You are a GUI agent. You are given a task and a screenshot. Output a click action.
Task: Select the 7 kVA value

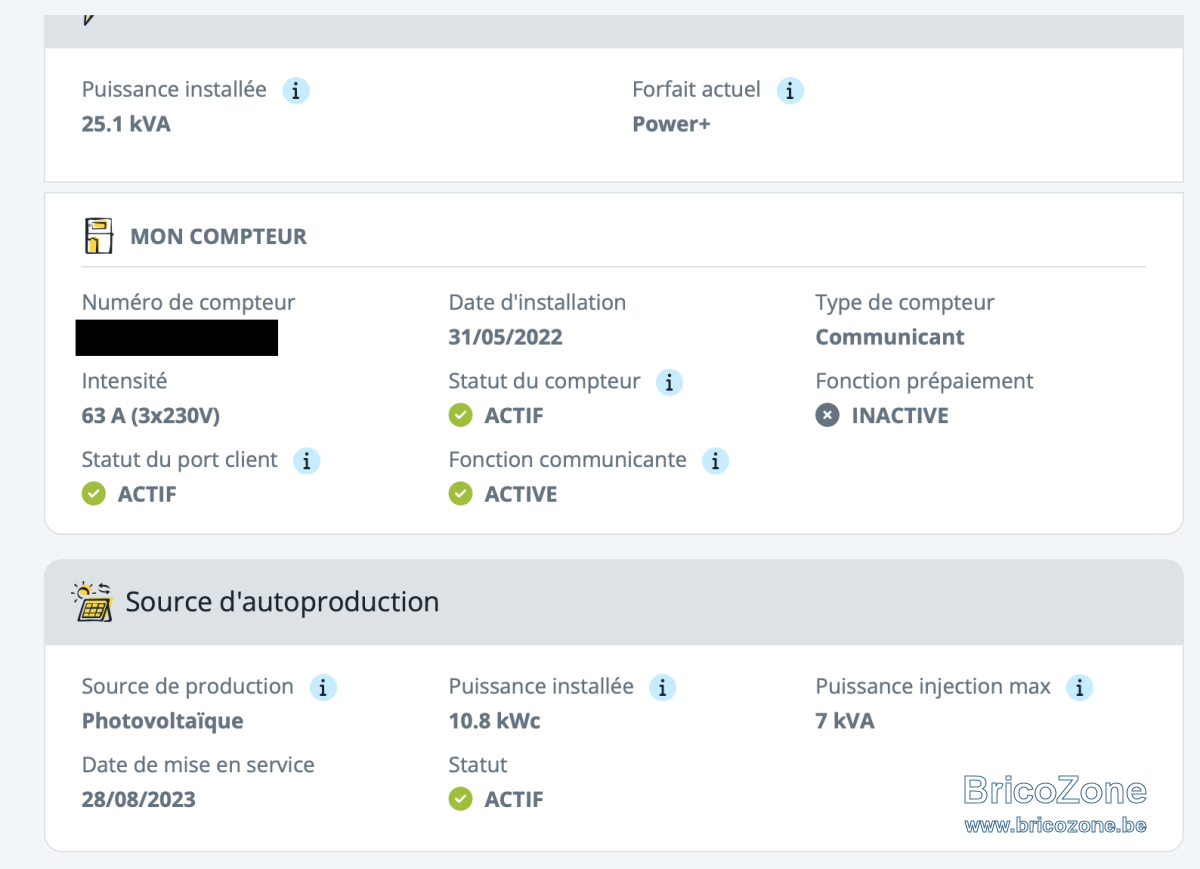(x=845, y=721)
